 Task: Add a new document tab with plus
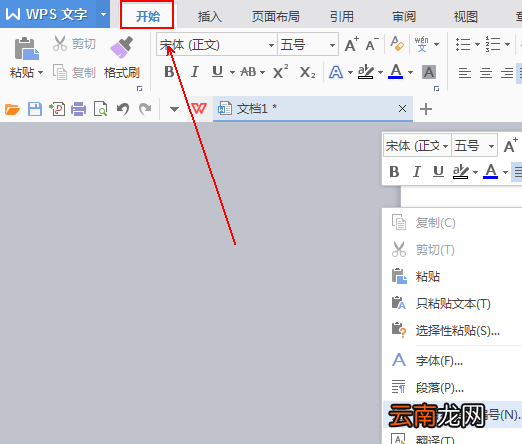pyautogui.click(x=426, y=109)
